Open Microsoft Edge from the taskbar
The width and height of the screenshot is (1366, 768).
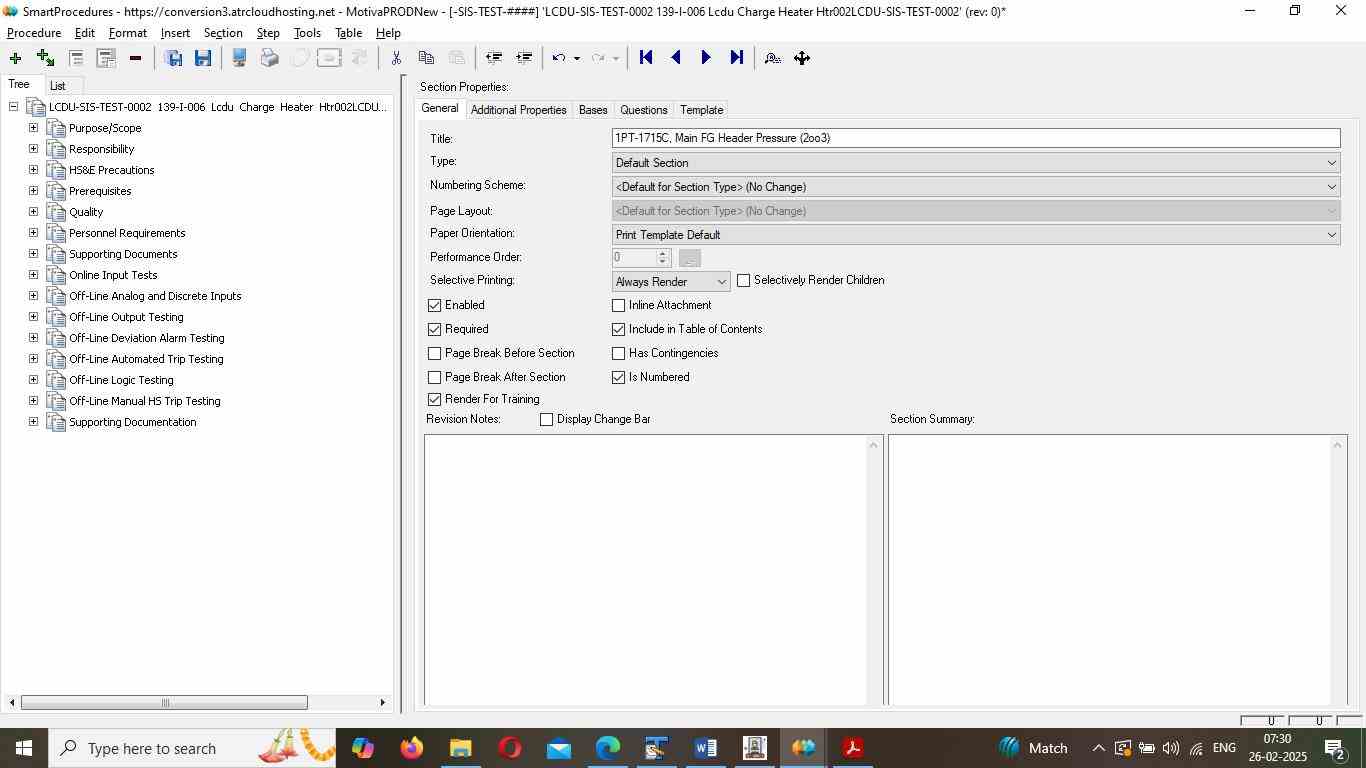(608, 748)
